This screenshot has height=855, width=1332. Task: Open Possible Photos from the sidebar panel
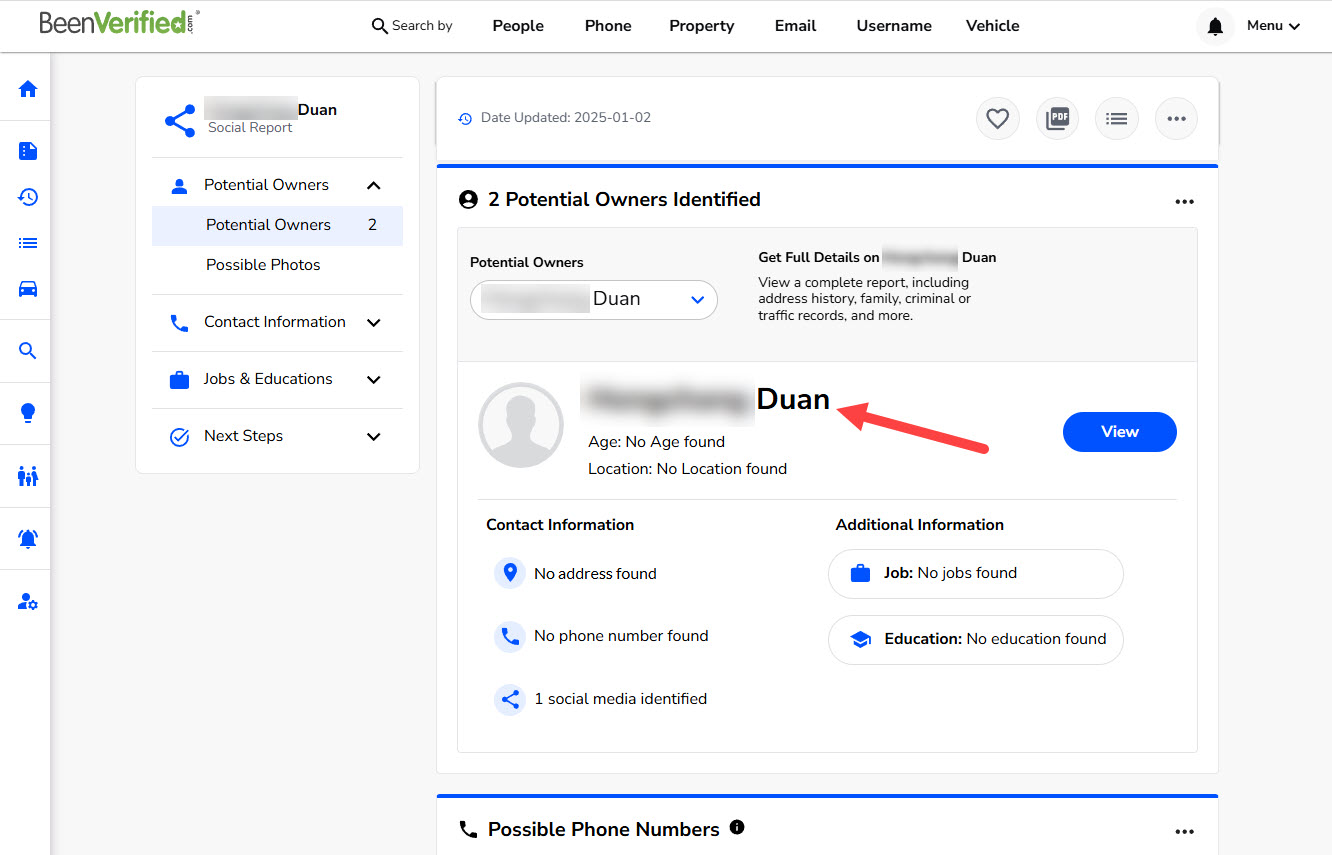[262, 264]
